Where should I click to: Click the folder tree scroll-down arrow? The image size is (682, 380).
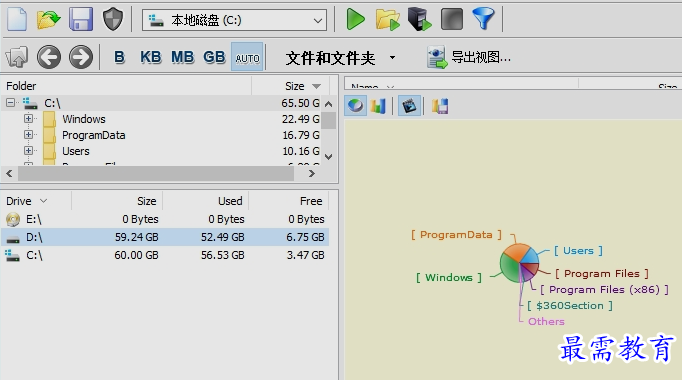pos(329,157)
